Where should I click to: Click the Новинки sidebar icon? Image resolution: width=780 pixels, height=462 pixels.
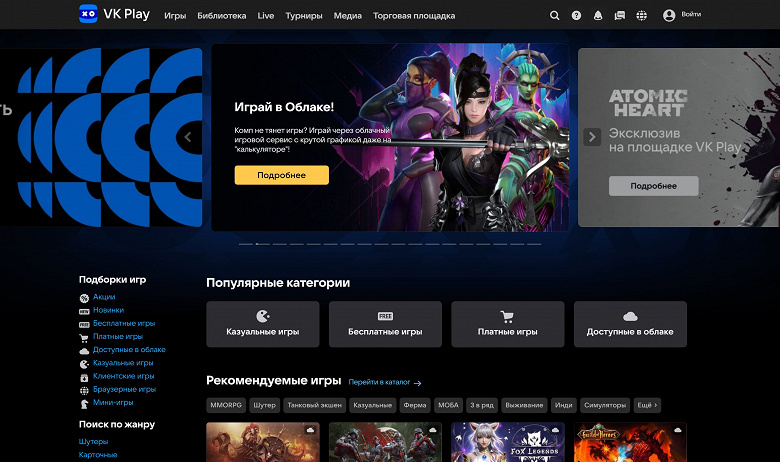pos(84,311)
